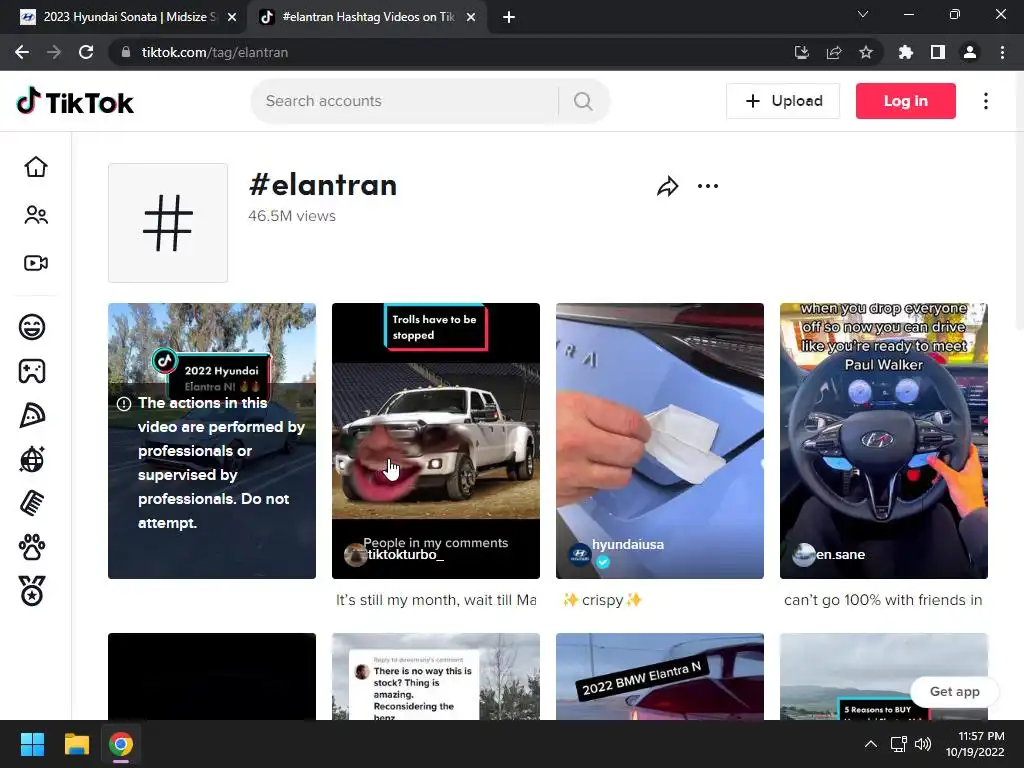The width and height of the screenshot is (1024, 768).
Task: Open the Paul Walker steering wheel video
Action: (x=884, y=441)
